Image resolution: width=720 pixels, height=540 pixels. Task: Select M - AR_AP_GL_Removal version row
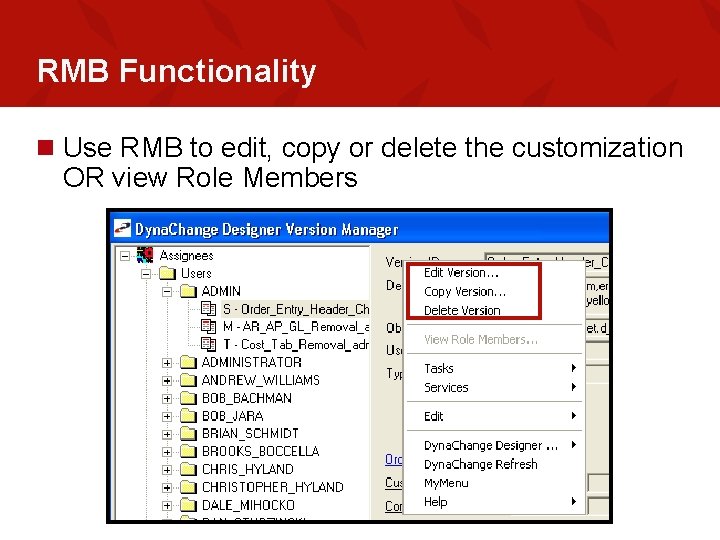[296, 326]
